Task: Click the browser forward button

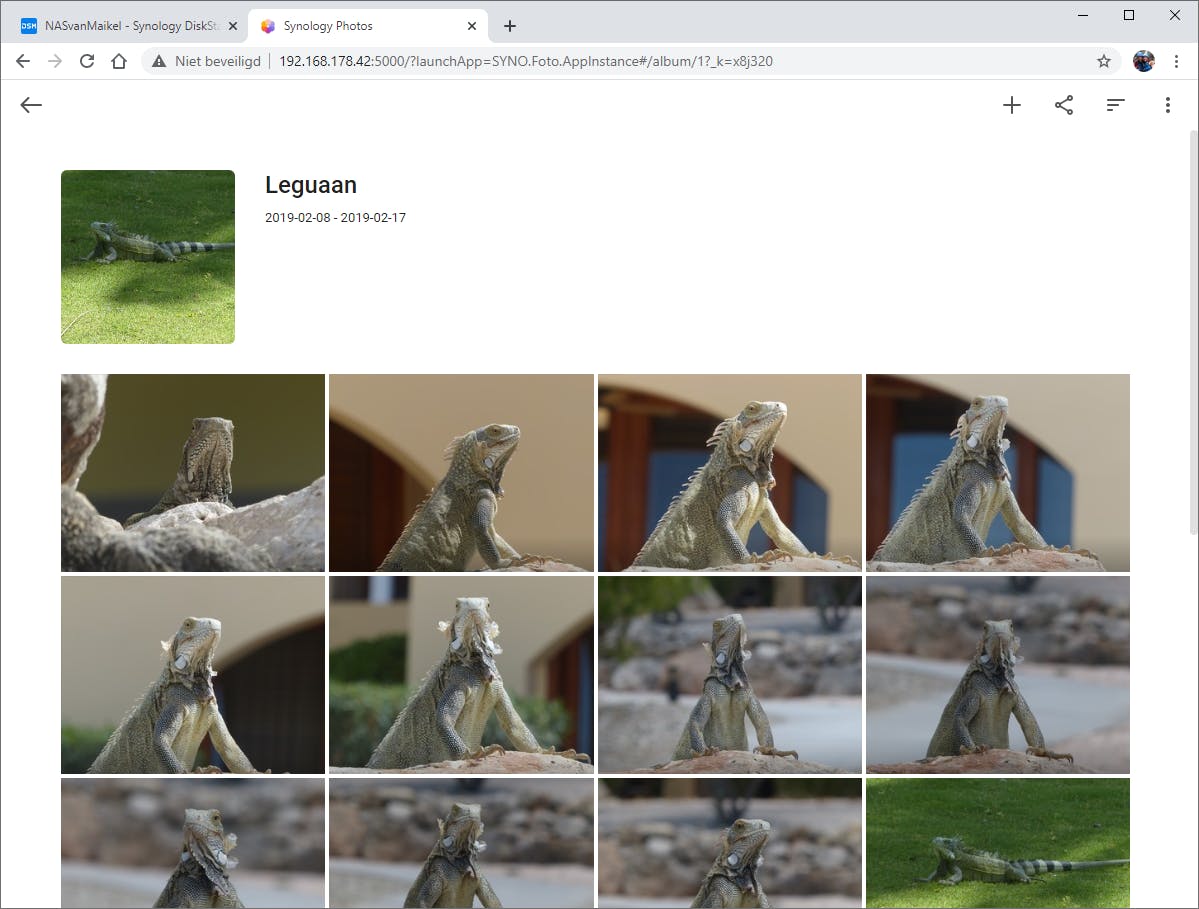Action: [x=55, y=61]
